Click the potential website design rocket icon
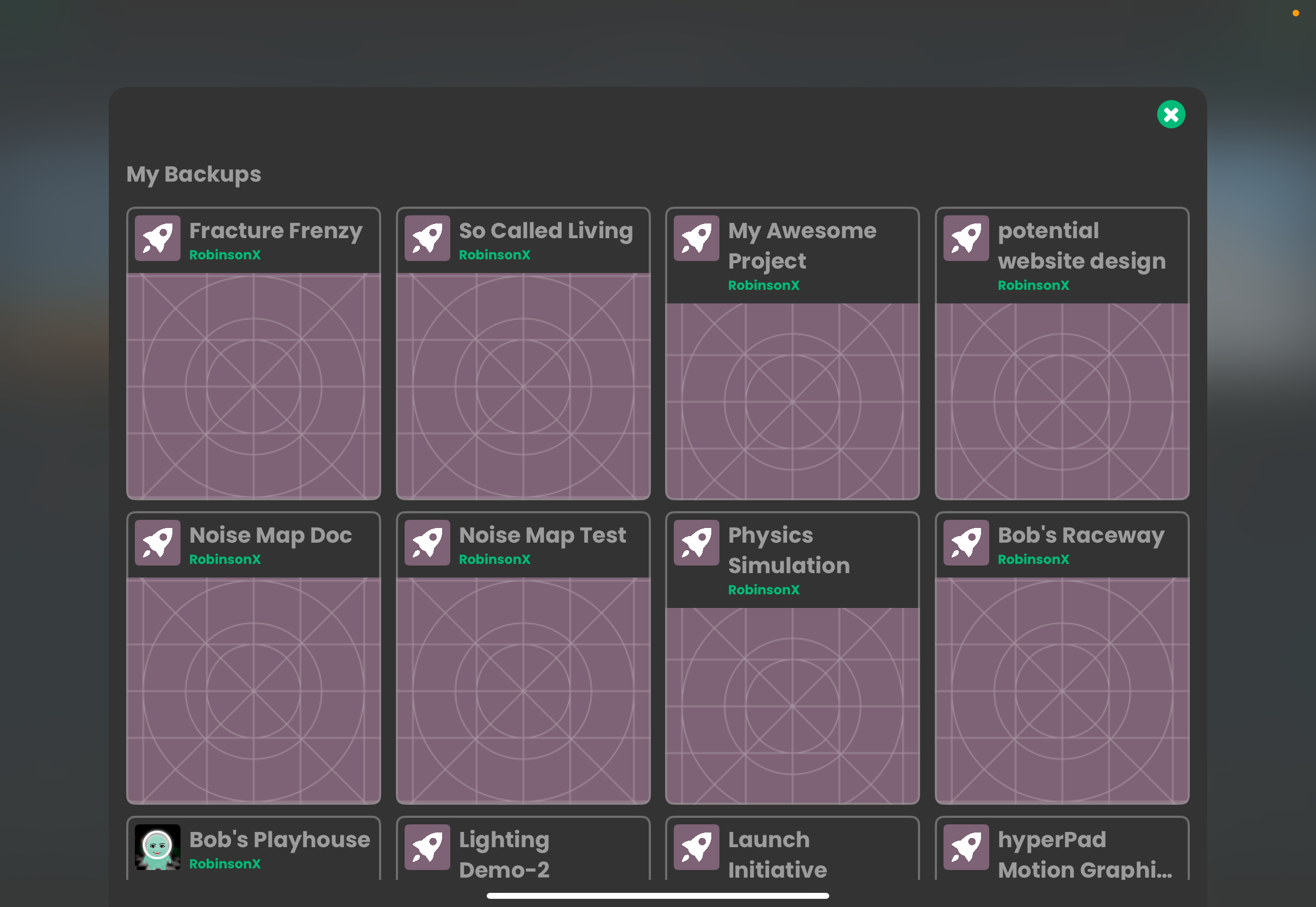 tap(966, 238)
